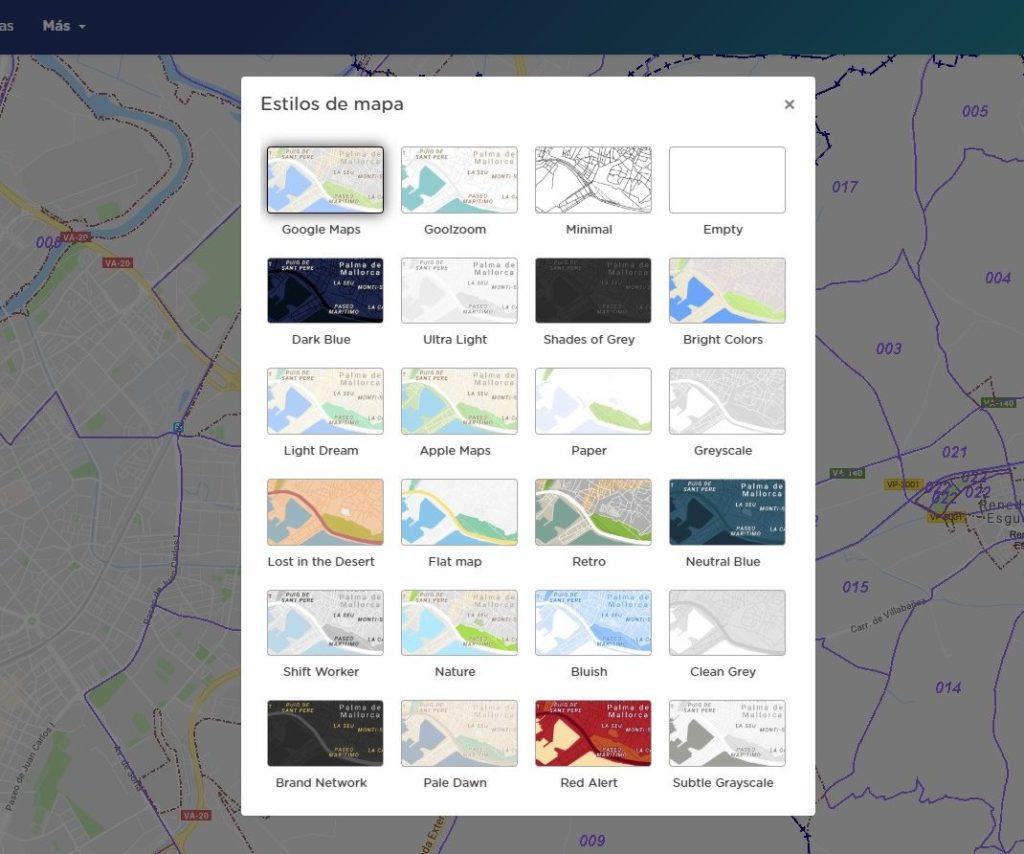1024x854 pixels.
Task: Pick the Minimal map style
Action: (x=593, y=180)
